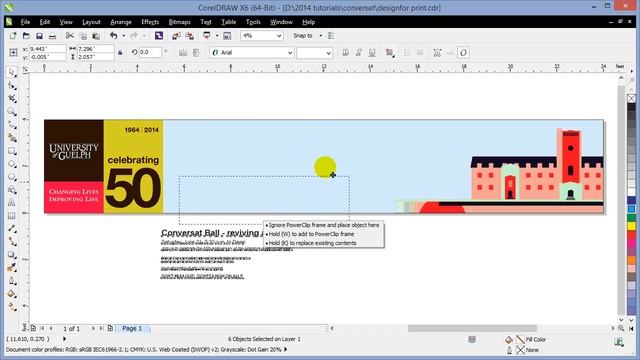640x360 pixels.
Task: Open the text alignment dropdown
Action: coord(390,53)
